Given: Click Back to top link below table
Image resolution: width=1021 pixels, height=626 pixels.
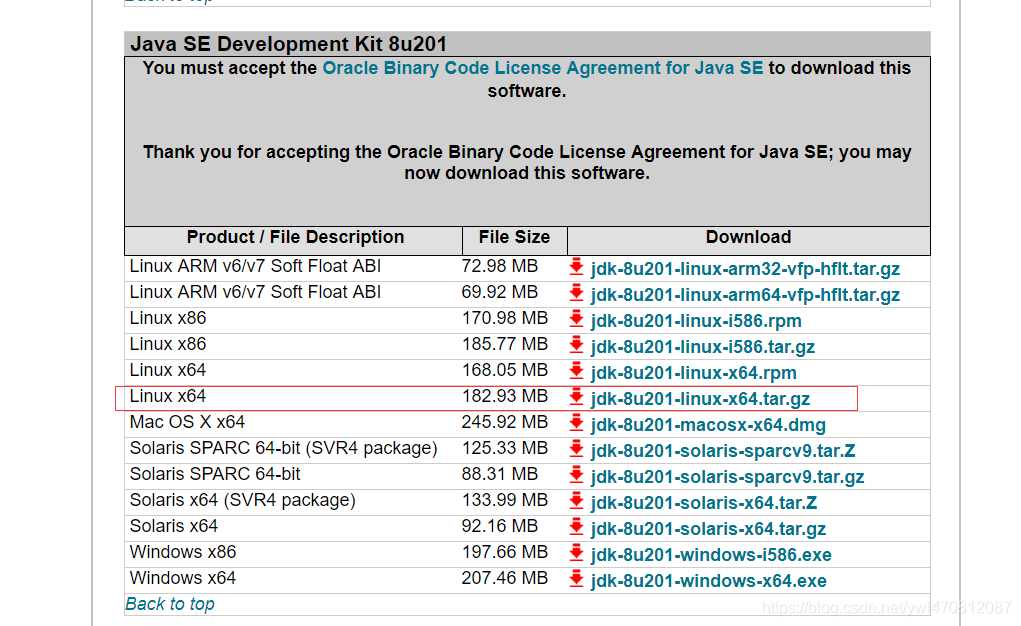Looking at the screenshot, I should pos(170,605).
